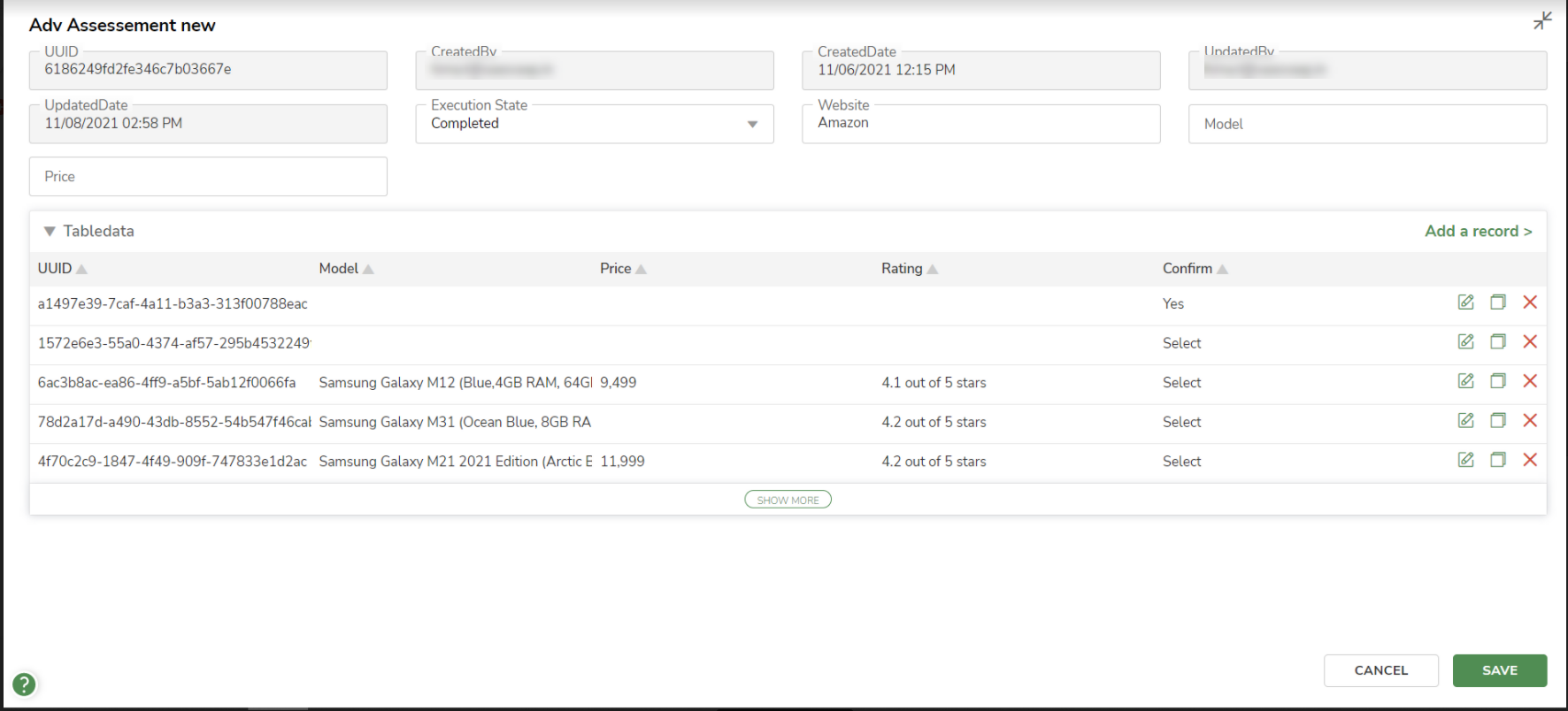Click the Add a record link
Screen dimensions: 1568x711
tap(1478, 232)
